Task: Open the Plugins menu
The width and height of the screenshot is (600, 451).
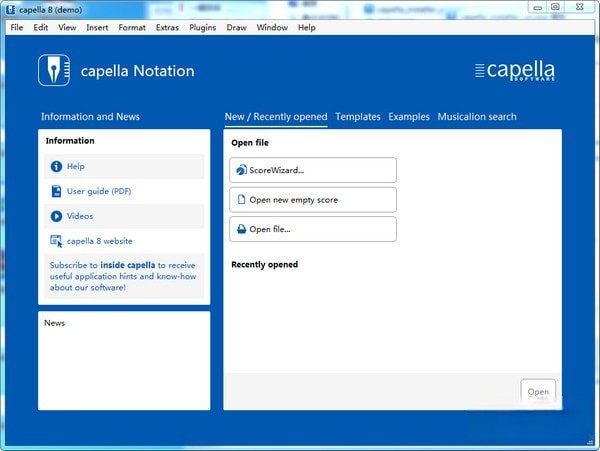Action: pos(202,27)
